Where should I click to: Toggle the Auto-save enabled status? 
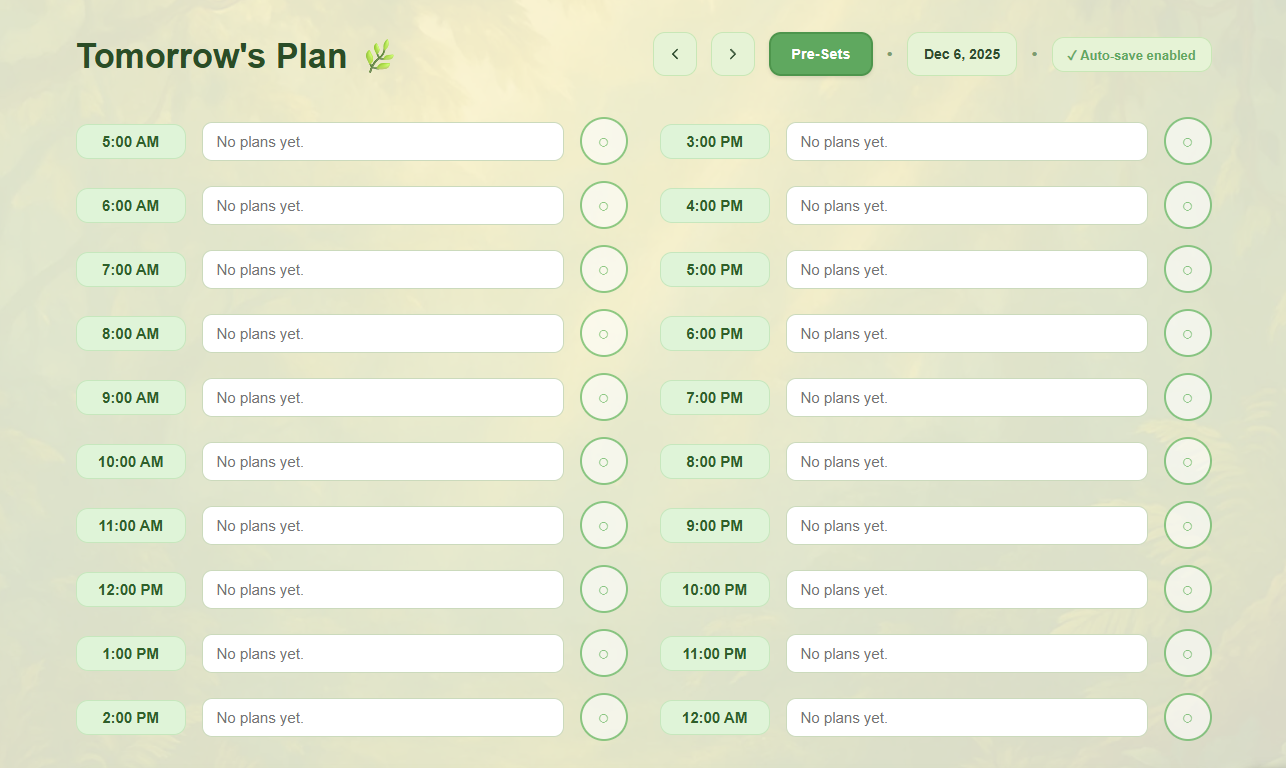1131,55
